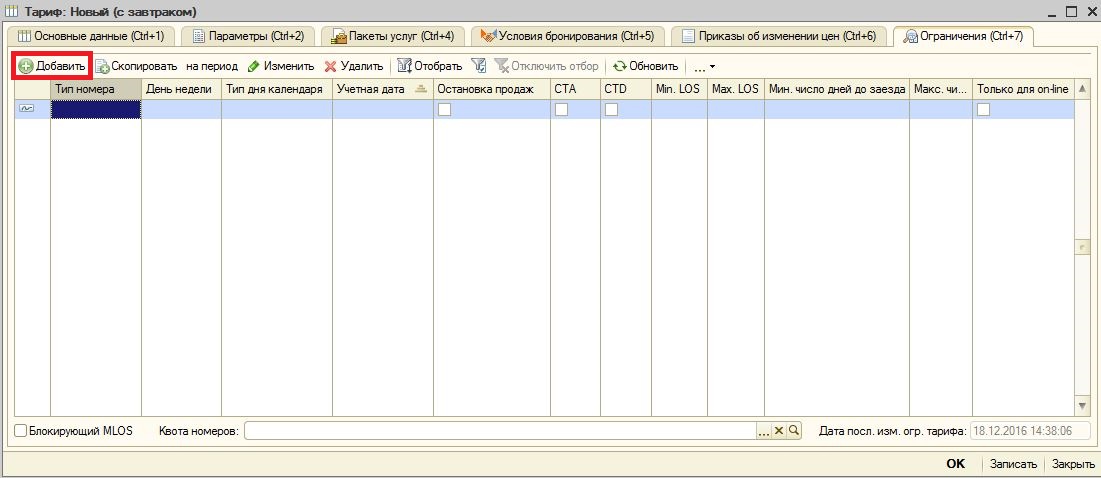1101x478 pixels.
Task: Click Отобрать to open the filter
Action: coord(430,66)
